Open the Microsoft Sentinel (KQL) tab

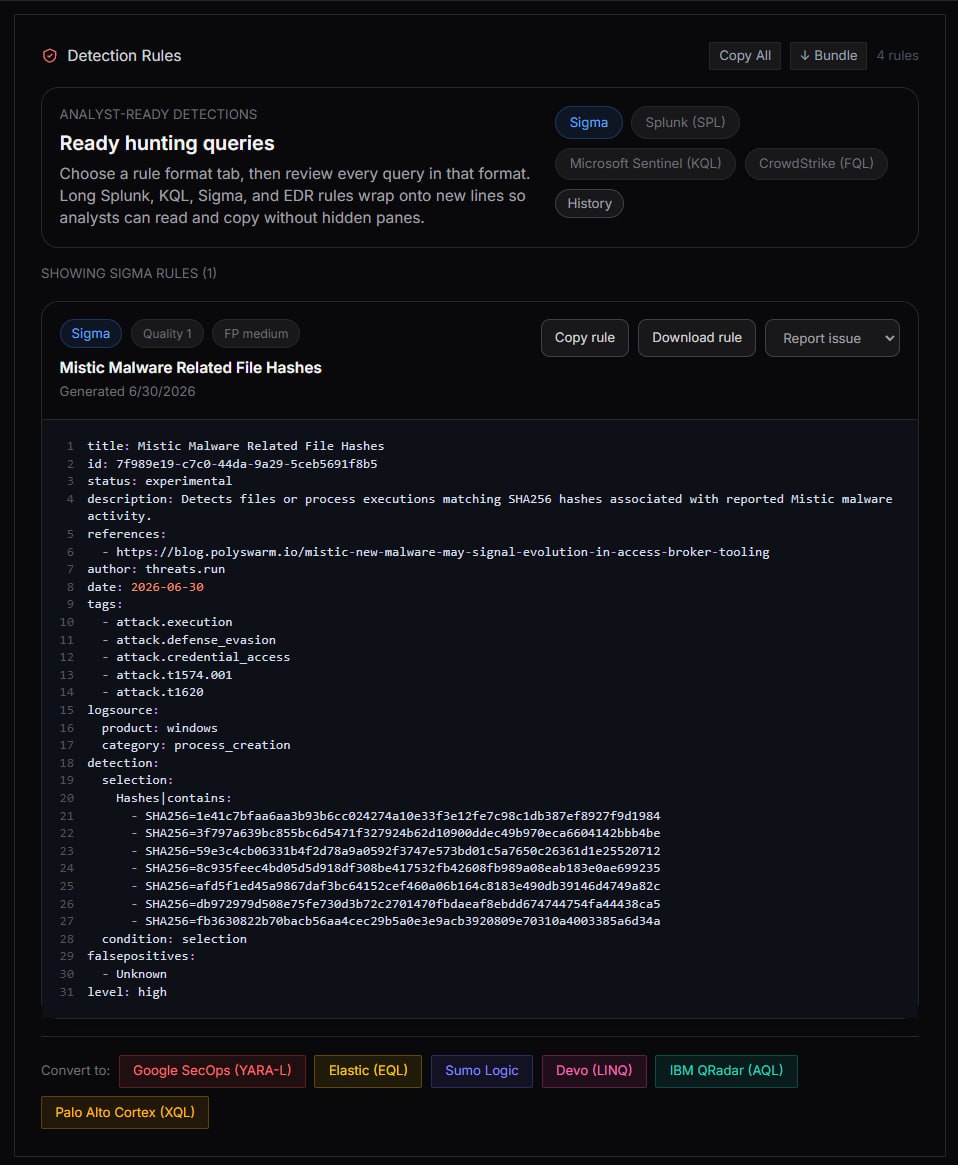[x=645, y=163]
